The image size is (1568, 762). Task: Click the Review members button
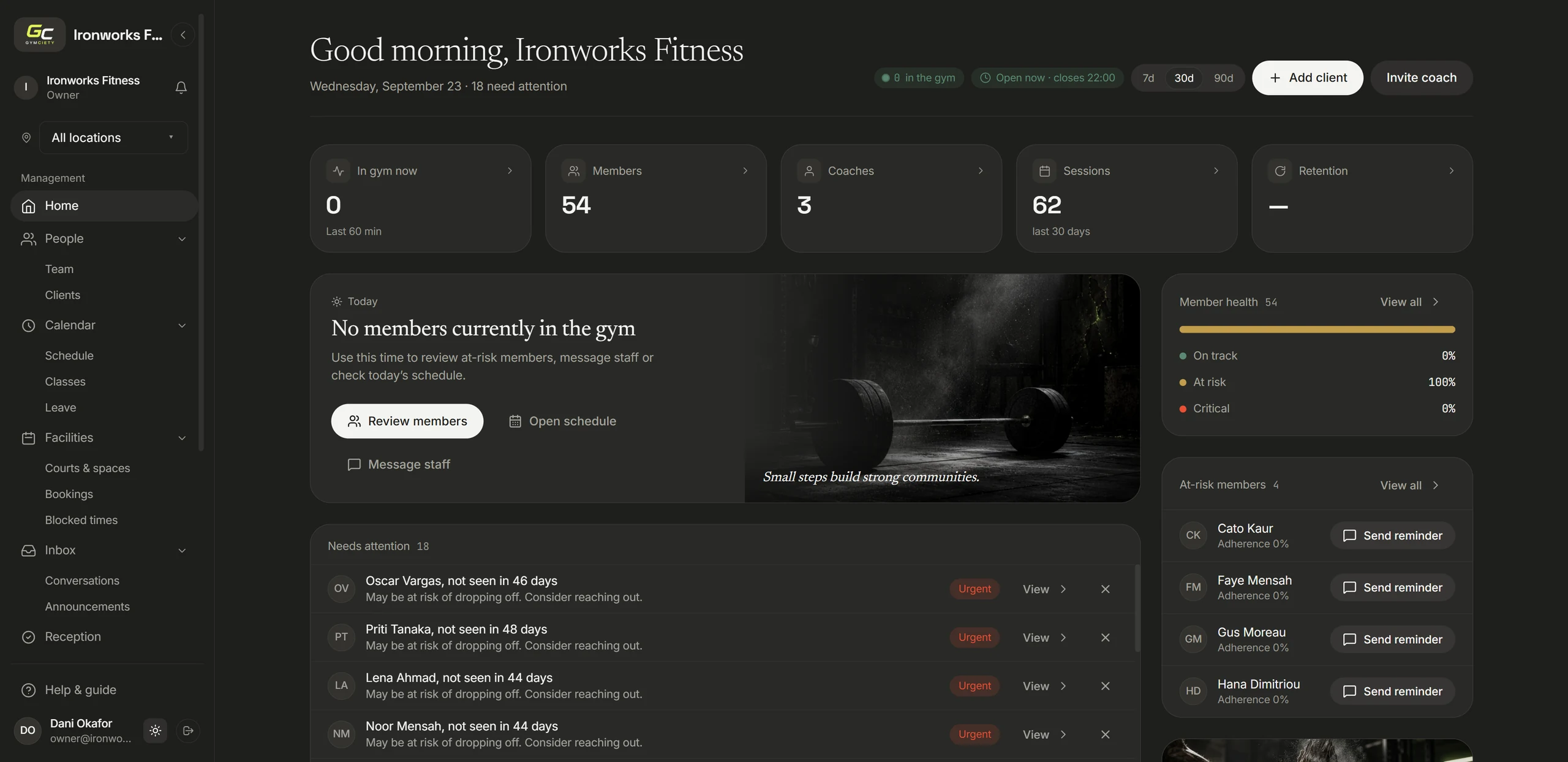pos(407,421)
